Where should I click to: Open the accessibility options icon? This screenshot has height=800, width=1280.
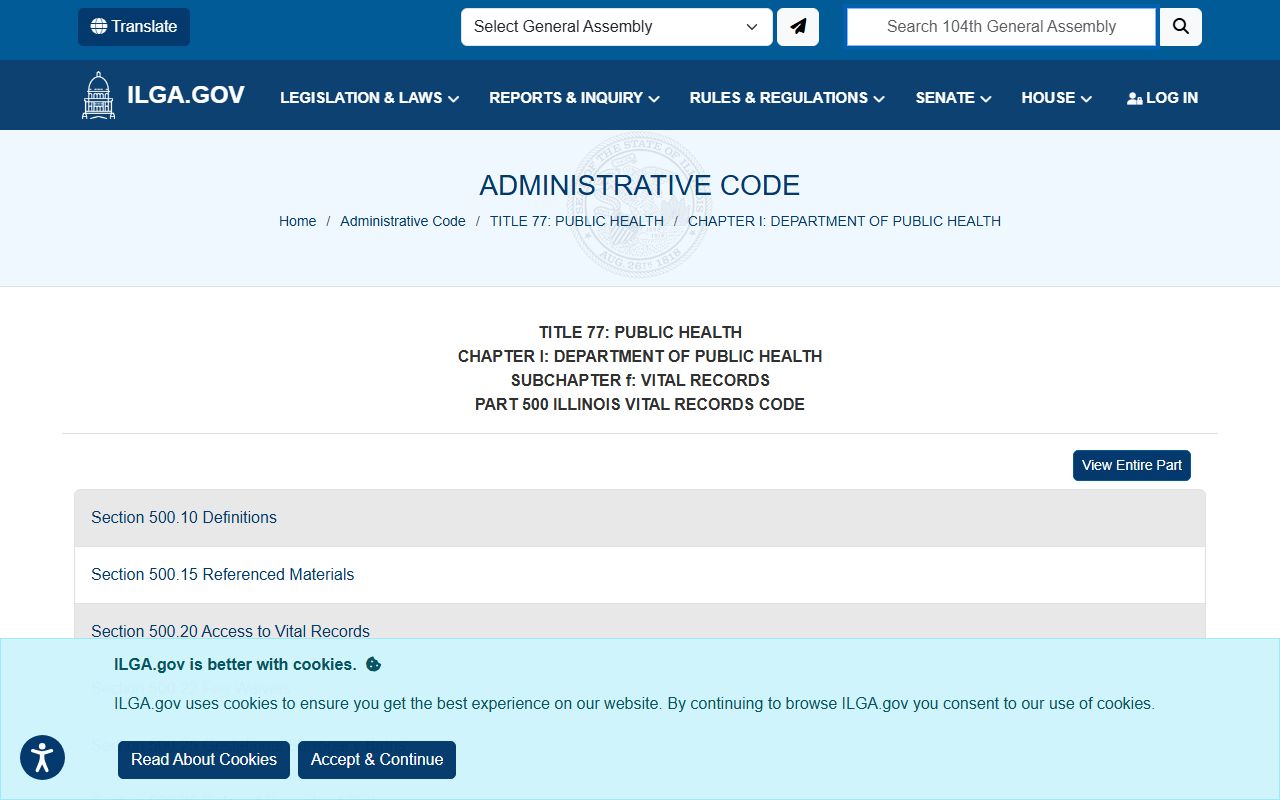click(42, 758)
